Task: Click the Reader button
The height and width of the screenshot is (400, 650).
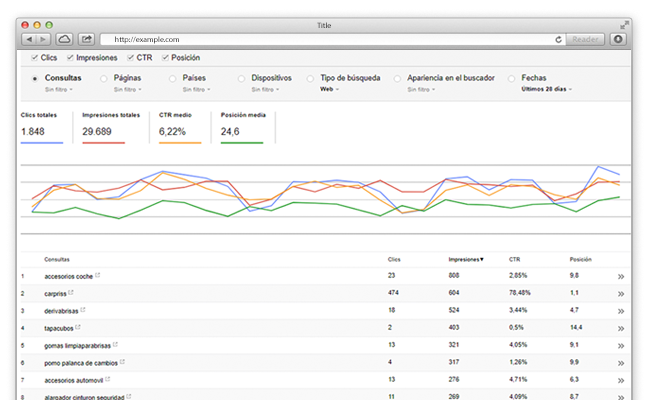Action: tap(585, 39)
